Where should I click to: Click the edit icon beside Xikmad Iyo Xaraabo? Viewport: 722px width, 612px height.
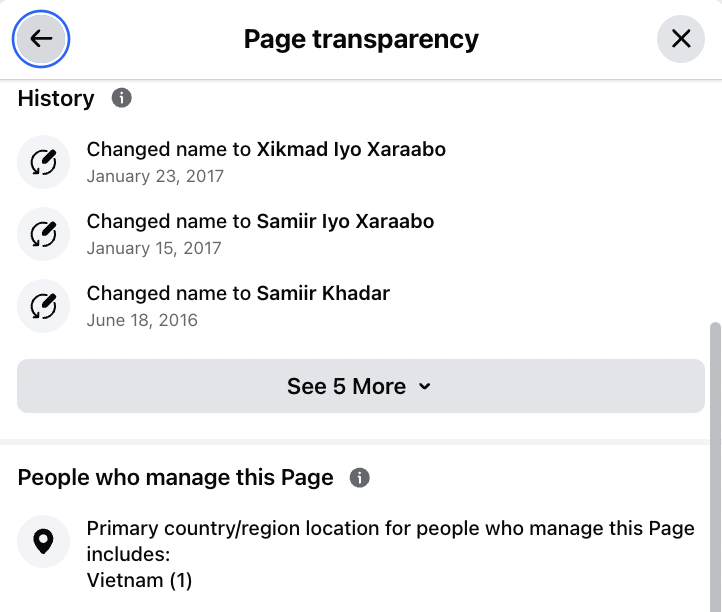pyautogui.click(x=44, y=162)
